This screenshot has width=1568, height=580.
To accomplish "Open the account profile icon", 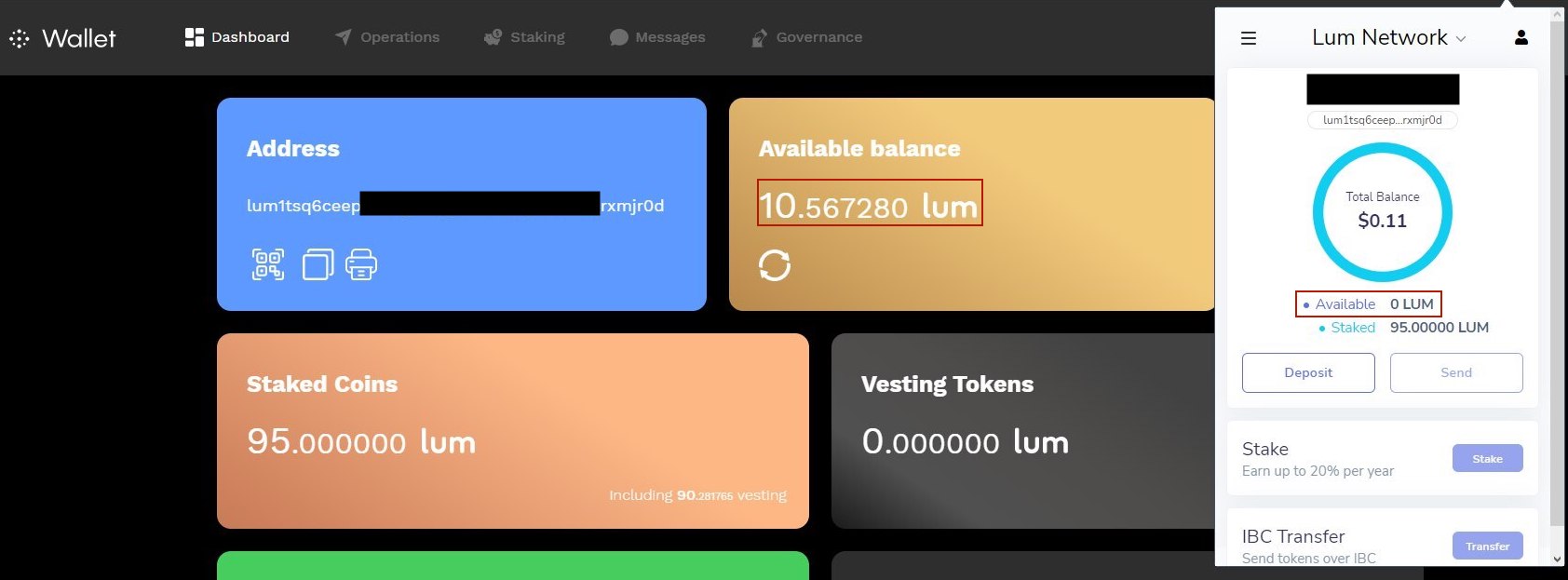I will [1521, 37].
